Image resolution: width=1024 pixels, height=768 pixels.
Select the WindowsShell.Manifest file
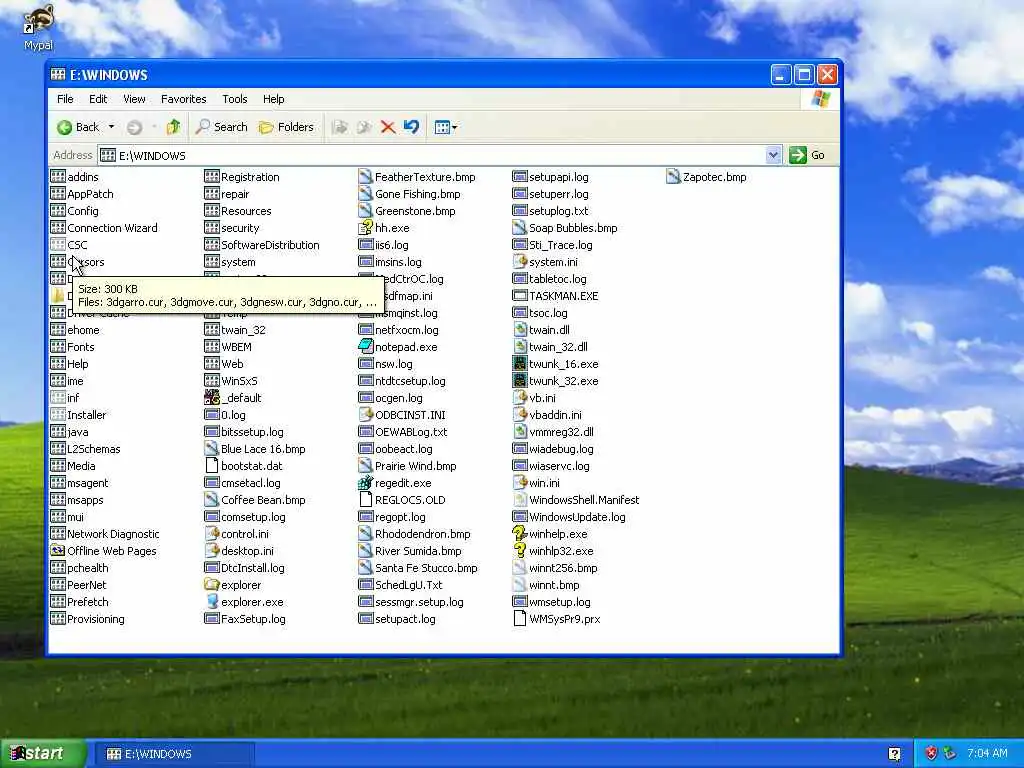576,500
